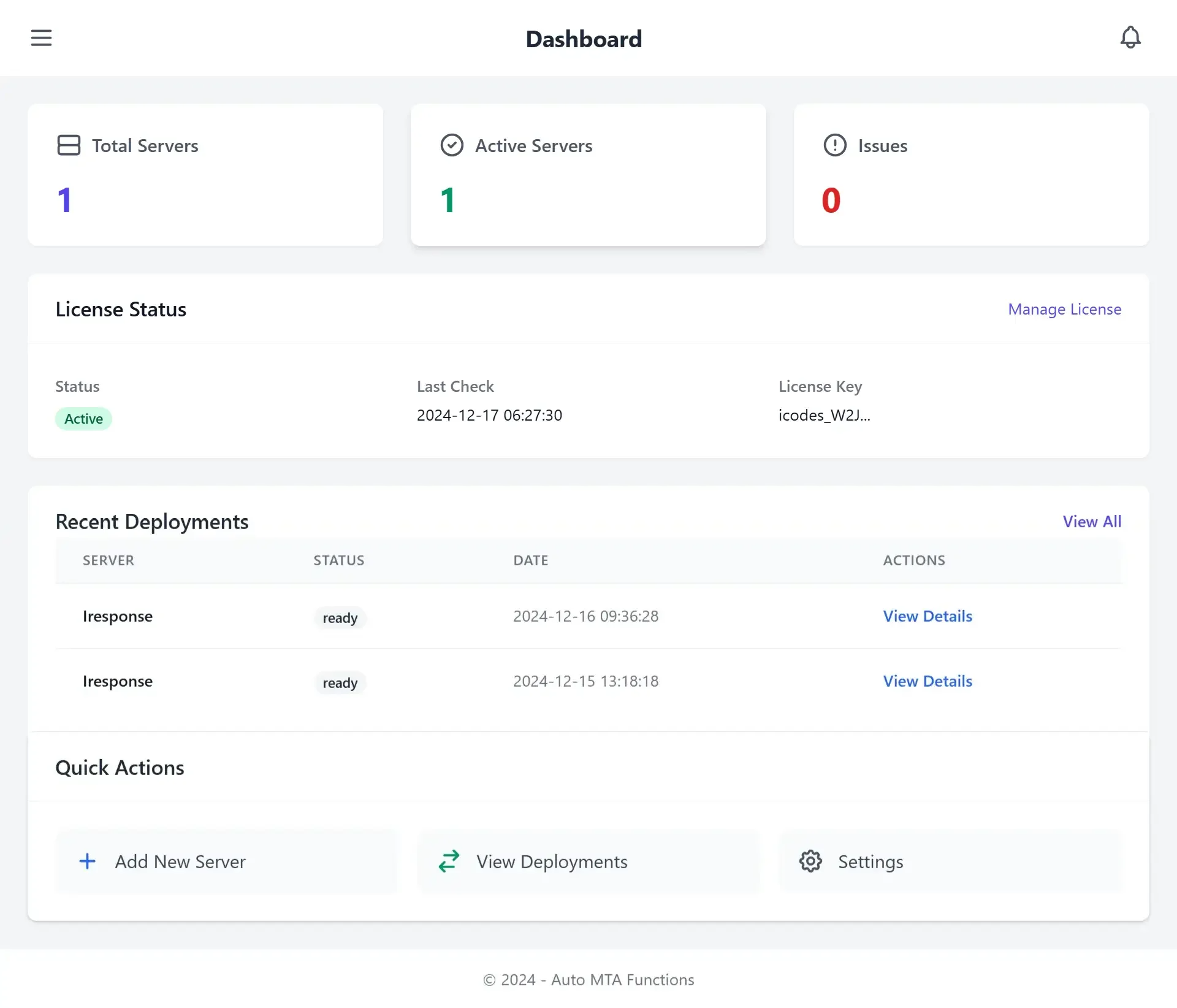This screenshot has height=1008, width=1177.
Task: Click the Recent Deployments heading
Action: pos(152,522)
